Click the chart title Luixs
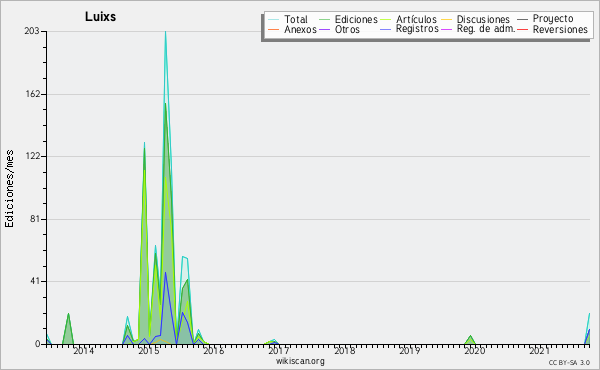 pos(100,16)
